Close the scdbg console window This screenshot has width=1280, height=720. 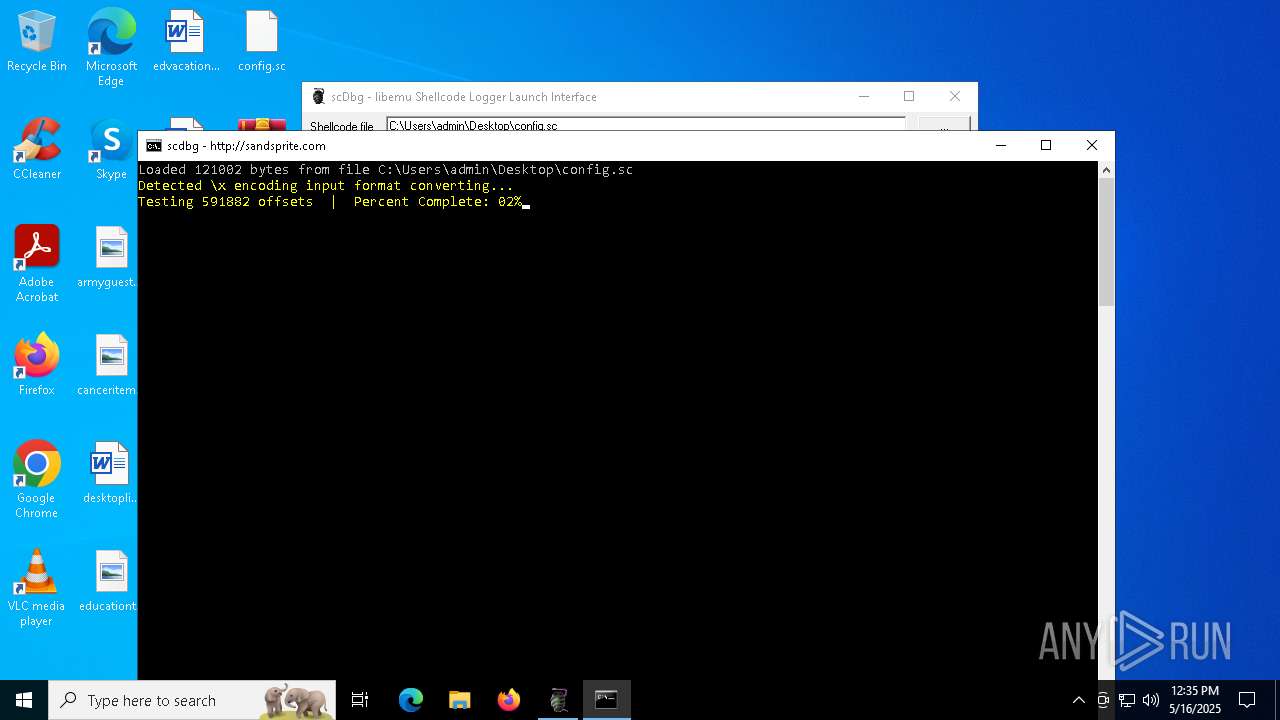coord(1092,146)
